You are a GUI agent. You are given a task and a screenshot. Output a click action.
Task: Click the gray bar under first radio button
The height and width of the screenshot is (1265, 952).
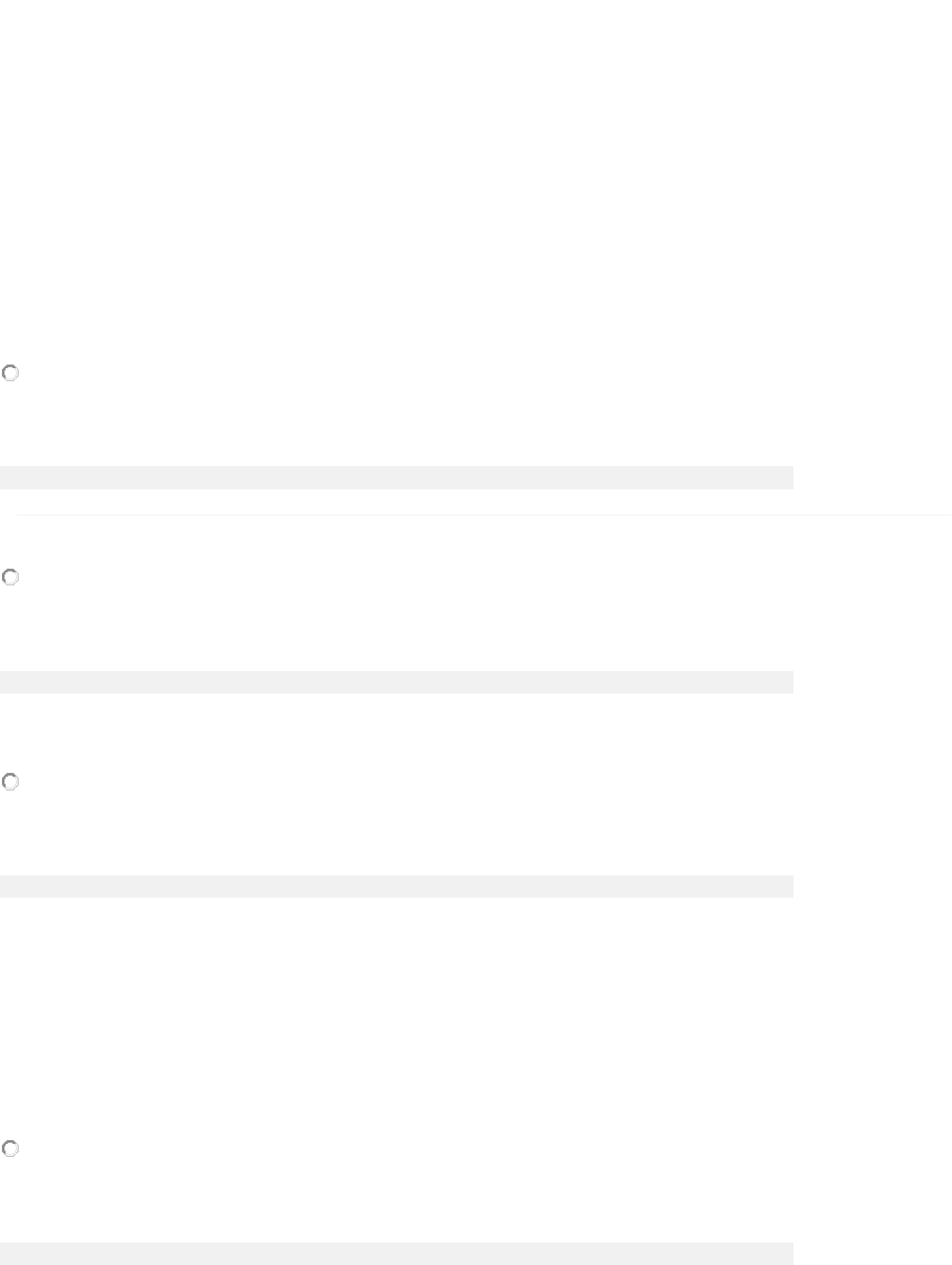396,477
